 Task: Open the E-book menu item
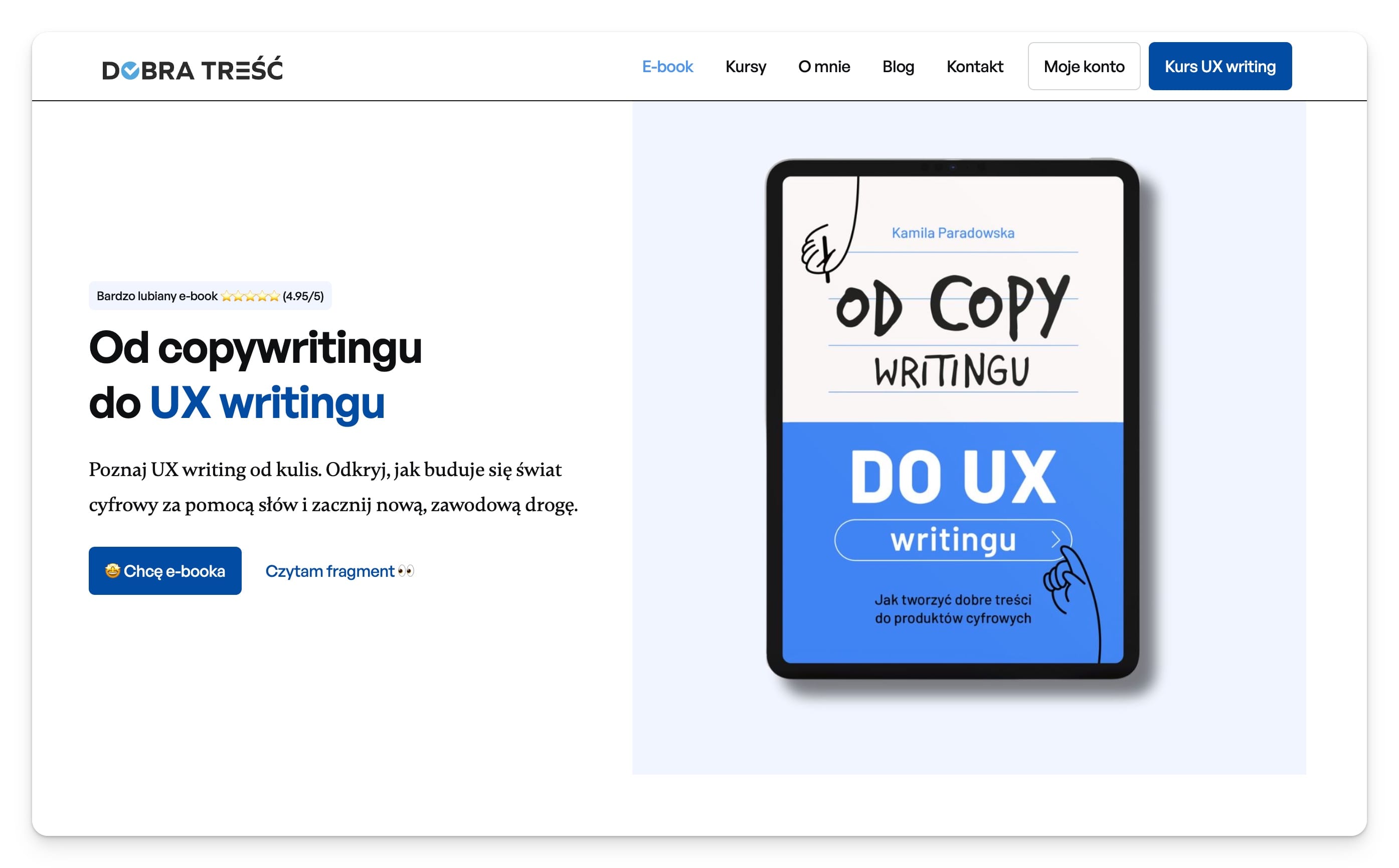click(667, 67)
